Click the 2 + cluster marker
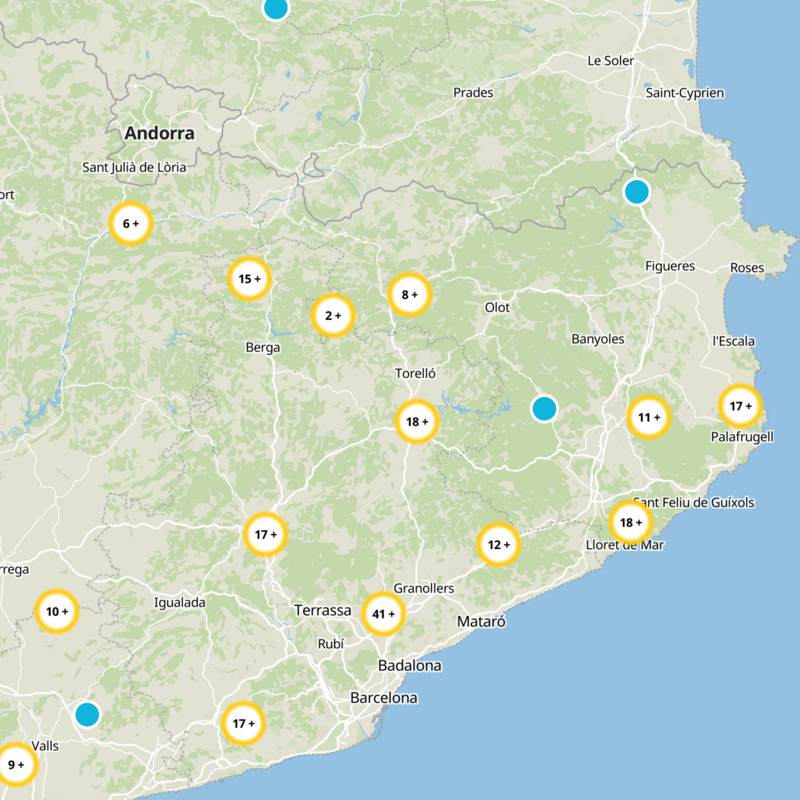Viewport: 800px width, 800px height. 333,316
